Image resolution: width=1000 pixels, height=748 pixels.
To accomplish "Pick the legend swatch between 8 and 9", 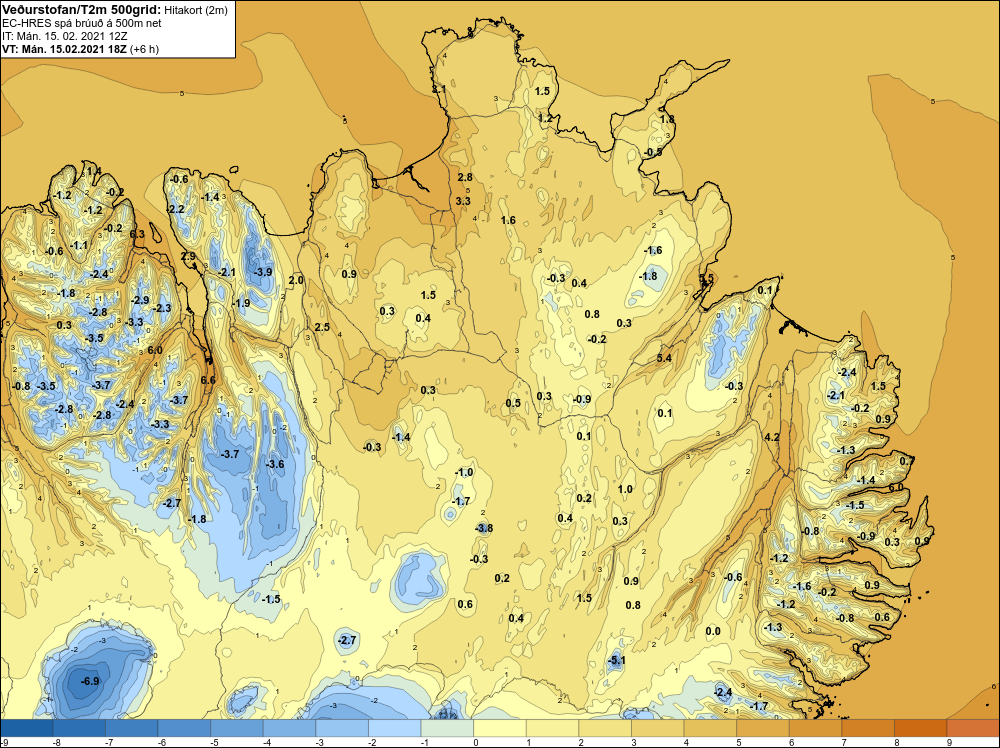I will coord(921,728).
